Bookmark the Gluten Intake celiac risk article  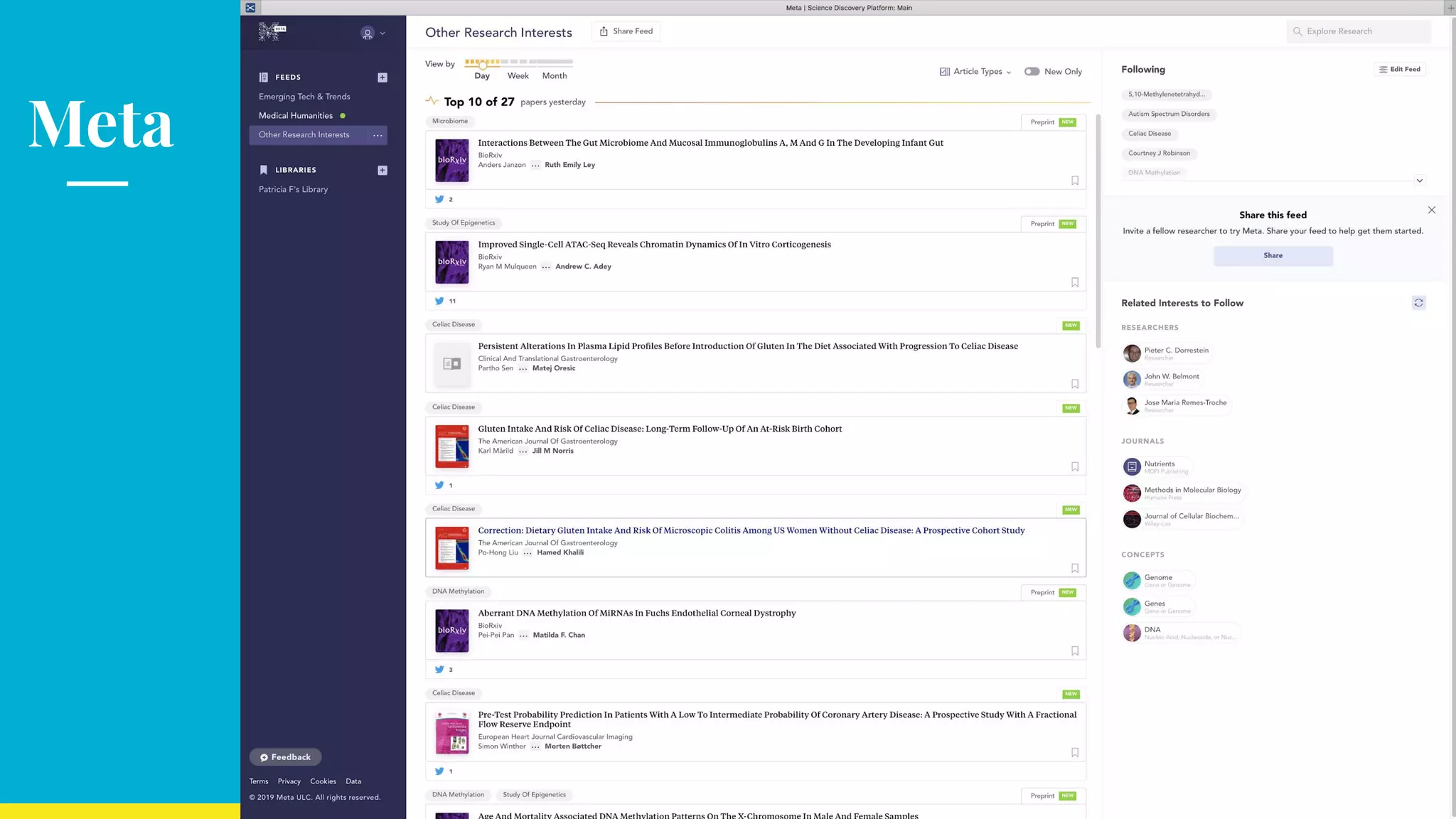[1075, 466]
